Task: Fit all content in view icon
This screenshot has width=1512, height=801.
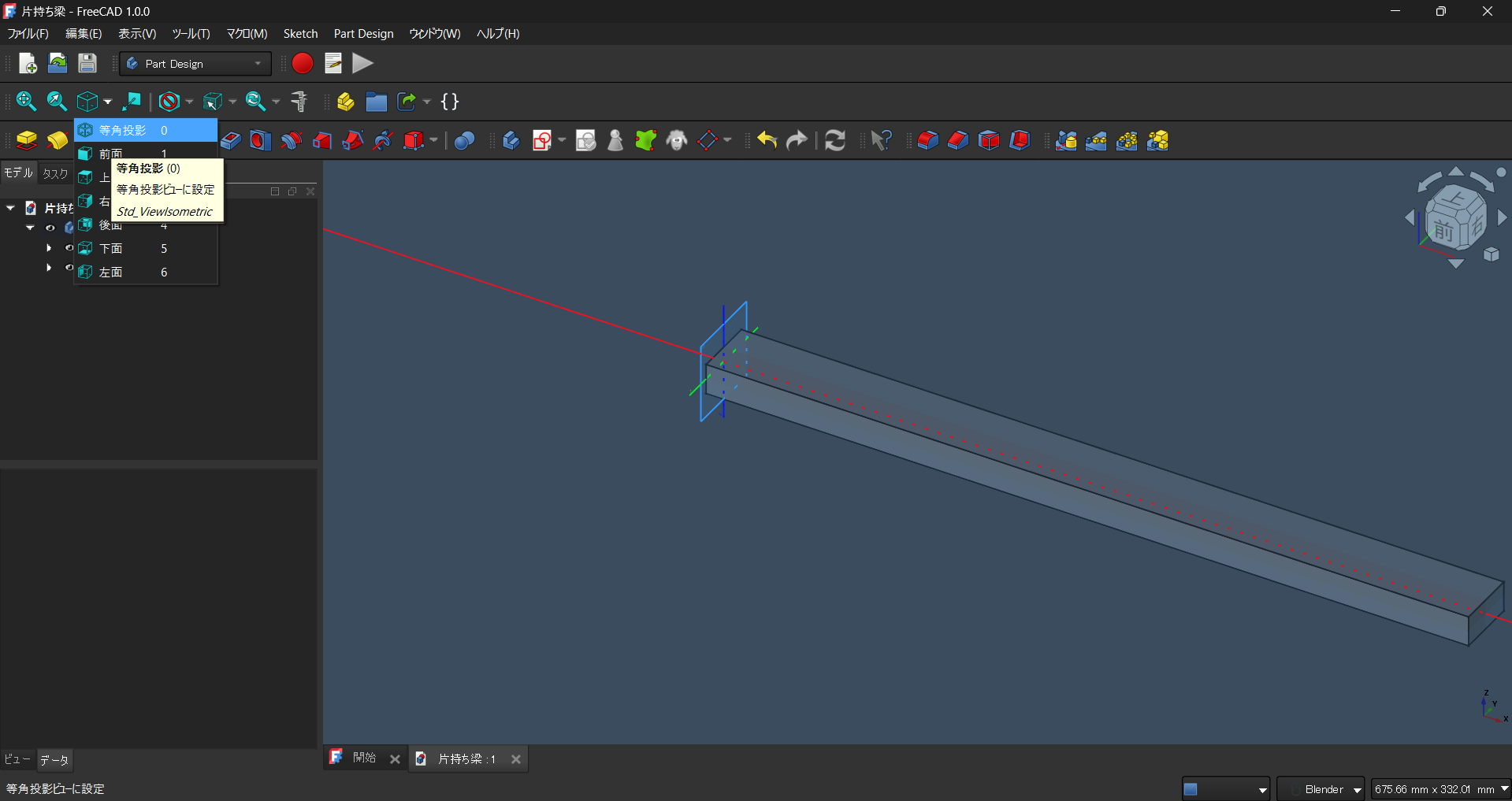Action: click(x=26, y=101)
